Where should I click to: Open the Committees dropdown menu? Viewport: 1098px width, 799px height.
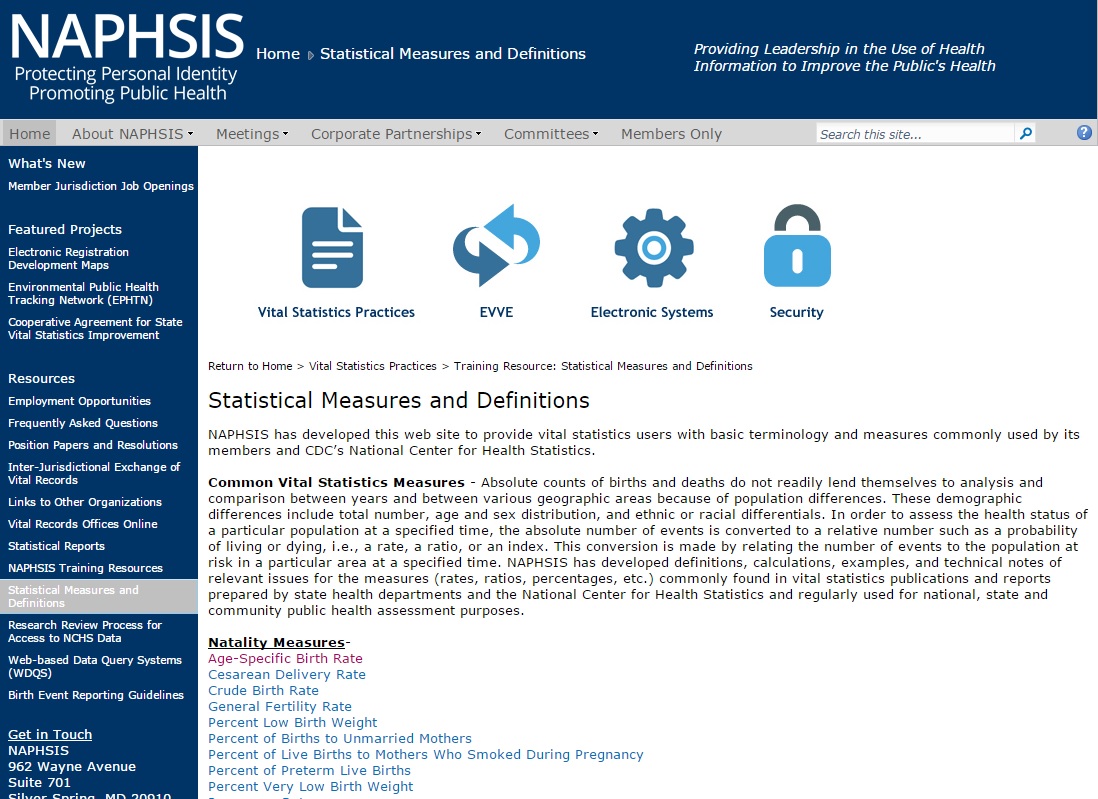550,134
